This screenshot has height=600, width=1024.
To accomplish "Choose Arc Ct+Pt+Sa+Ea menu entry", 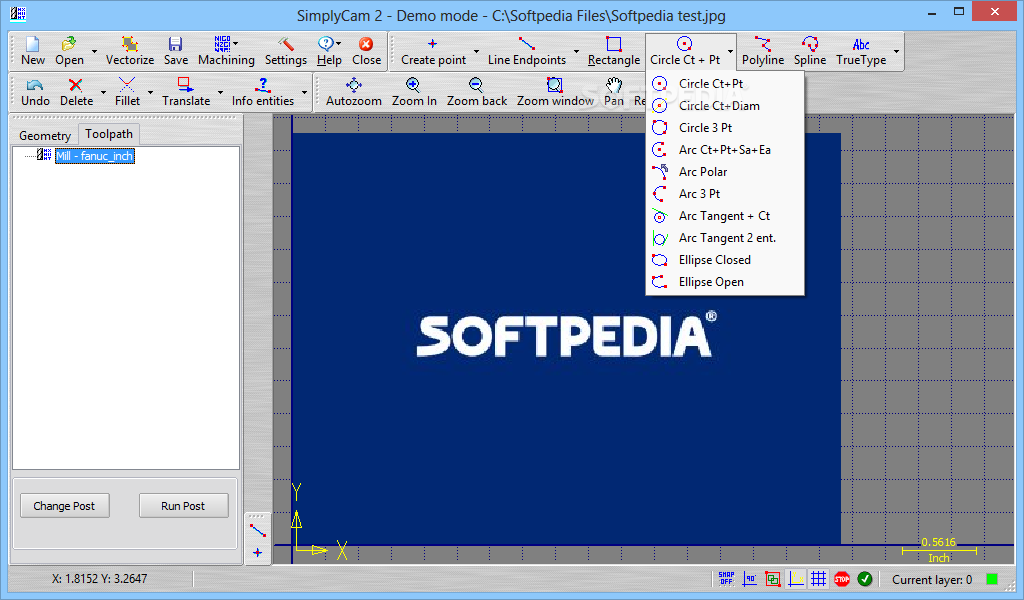I will (x=724, y=150).
